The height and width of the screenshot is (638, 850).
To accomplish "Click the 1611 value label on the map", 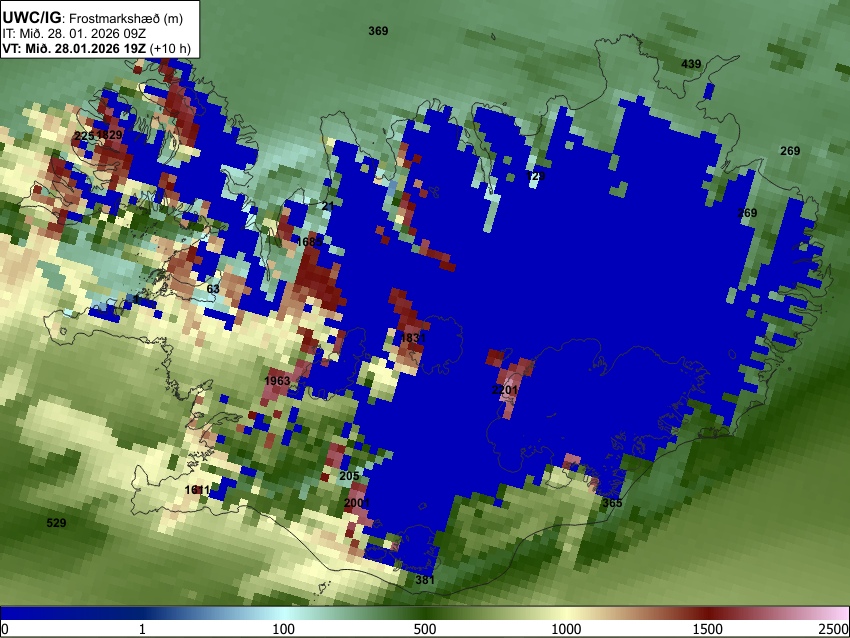I will tap(197, 490).
